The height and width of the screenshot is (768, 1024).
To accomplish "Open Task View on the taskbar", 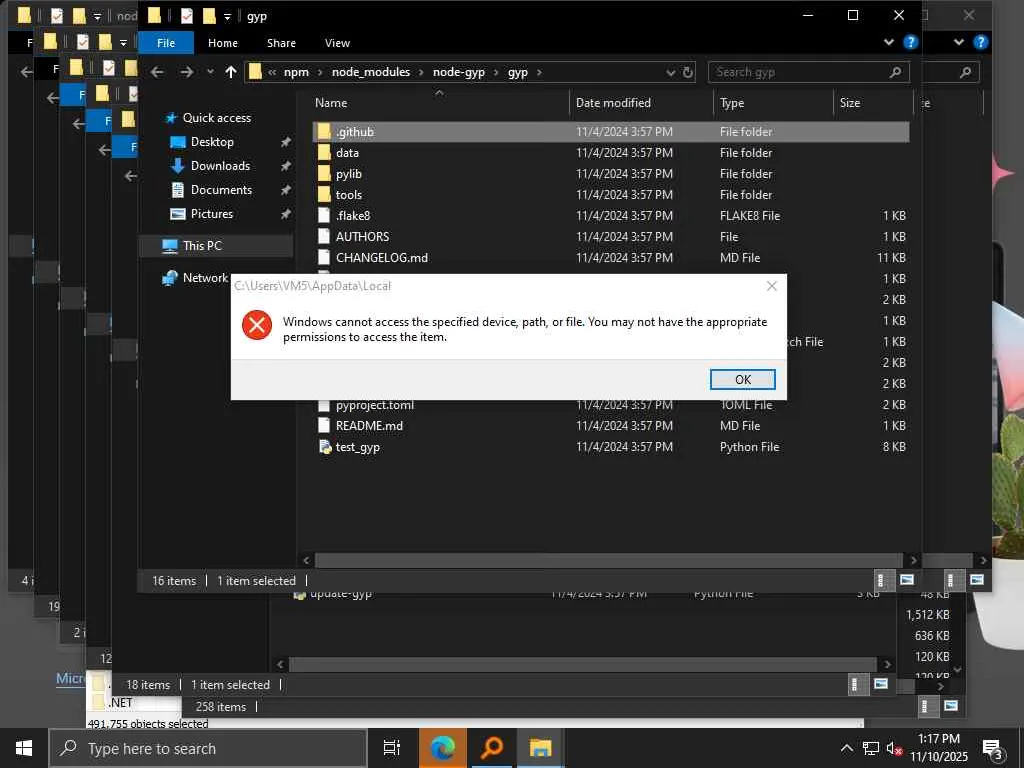I will click(391, 748).
